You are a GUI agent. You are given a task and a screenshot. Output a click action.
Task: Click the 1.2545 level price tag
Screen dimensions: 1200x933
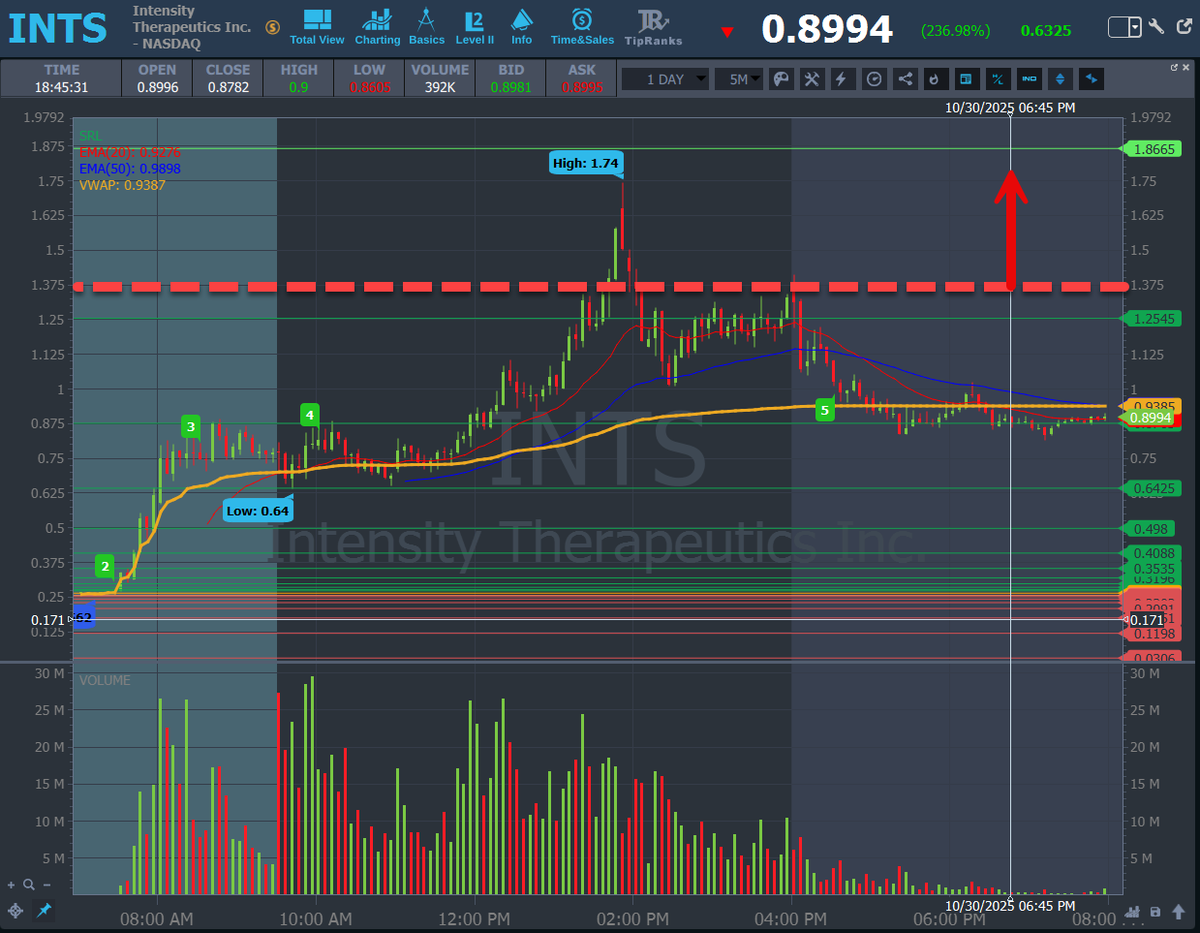[x=1153, y=319]
